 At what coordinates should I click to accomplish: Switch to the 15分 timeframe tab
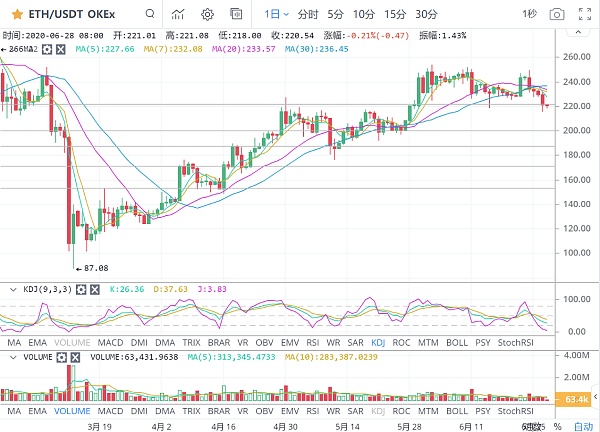[x=395, y=14]
